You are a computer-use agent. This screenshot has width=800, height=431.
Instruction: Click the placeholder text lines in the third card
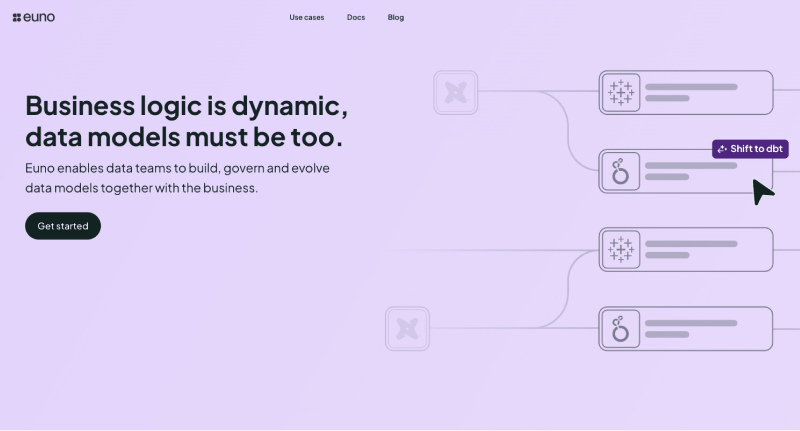690,249
